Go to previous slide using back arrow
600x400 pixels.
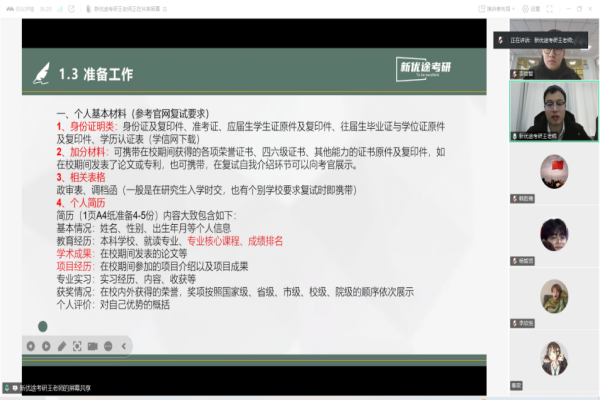point(30,345)
